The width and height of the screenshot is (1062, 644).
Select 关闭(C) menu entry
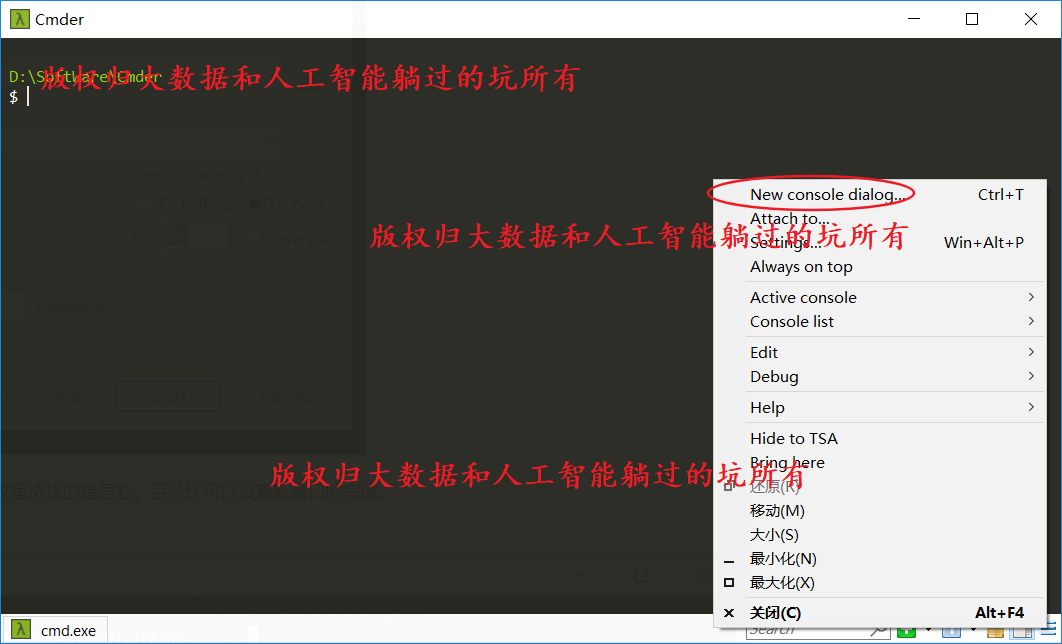pos(879,613)
